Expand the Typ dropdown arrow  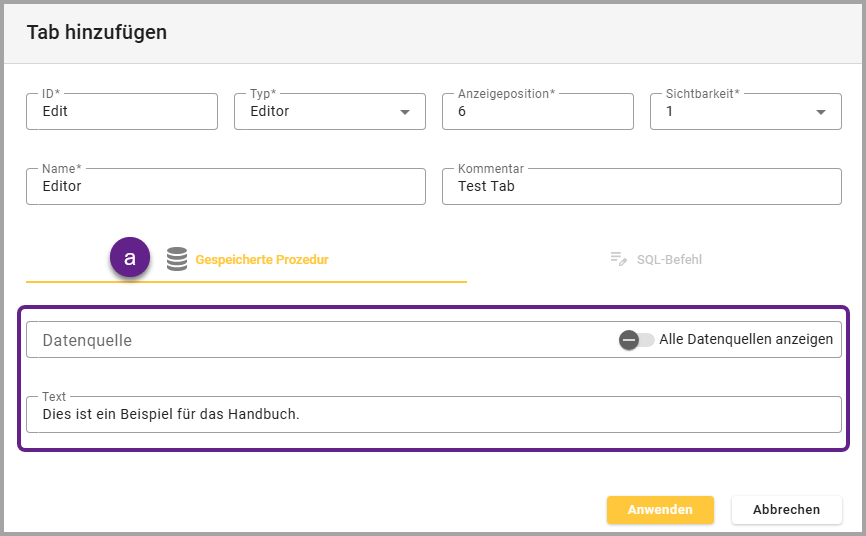click(405, 112)
